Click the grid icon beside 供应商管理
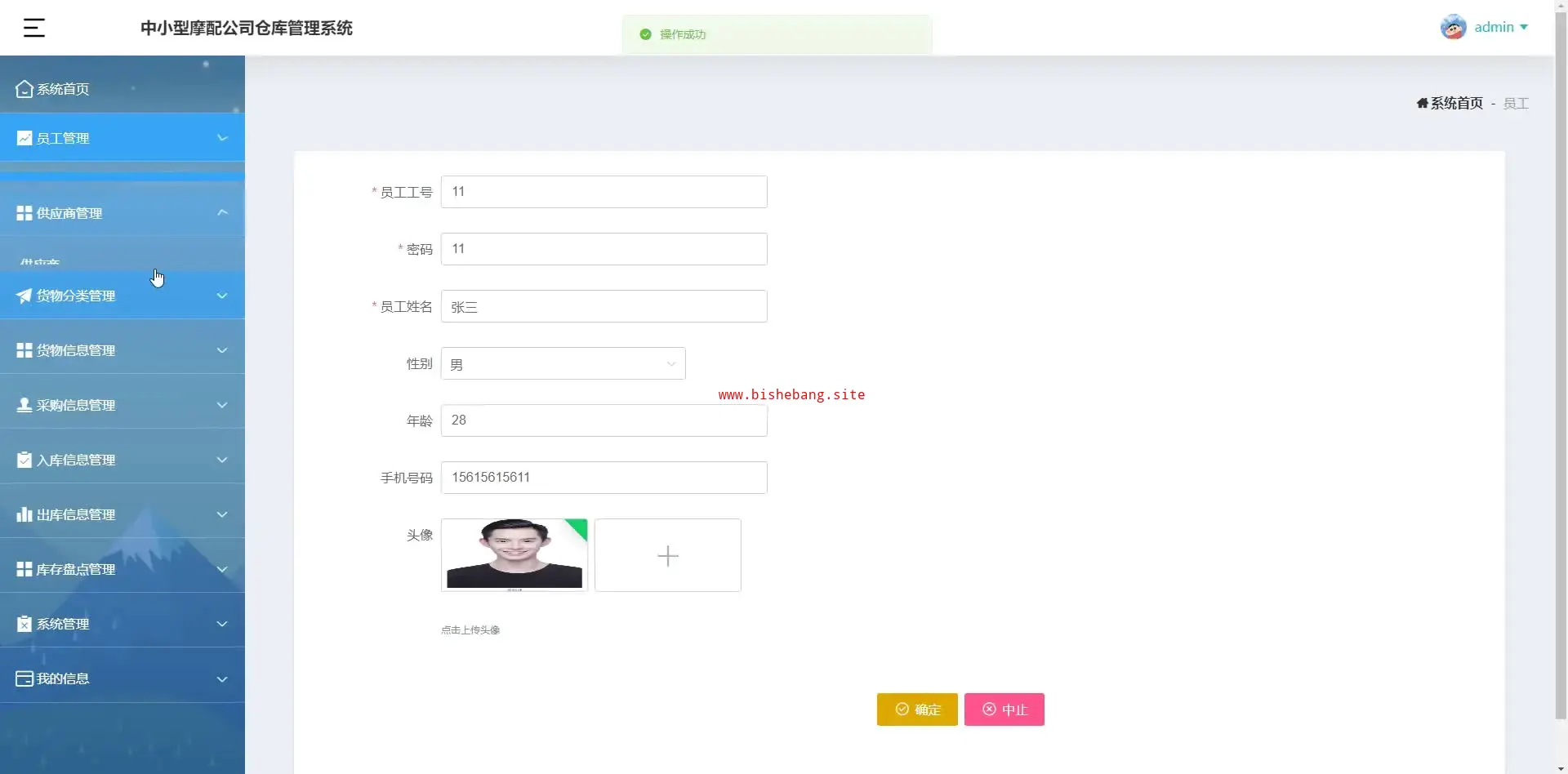Screen dimensions: 1568x774 click(24, 213)
